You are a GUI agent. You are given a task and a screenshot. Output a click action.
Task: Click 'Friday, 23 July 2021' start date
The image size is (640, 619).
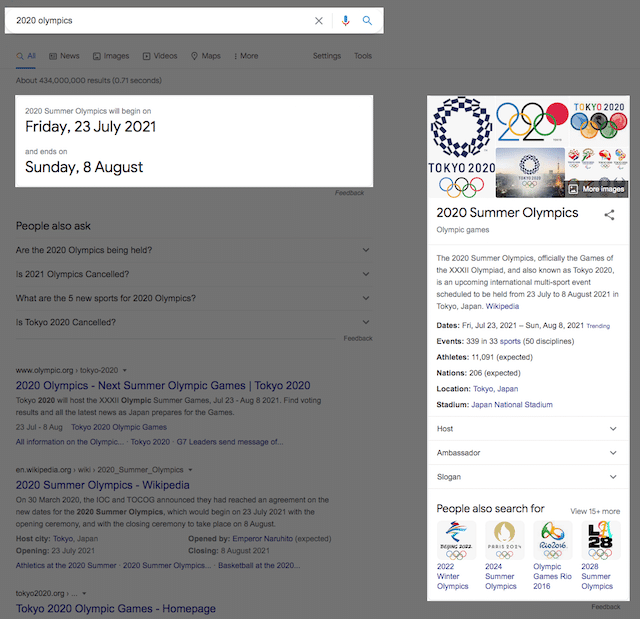[91, 127]
